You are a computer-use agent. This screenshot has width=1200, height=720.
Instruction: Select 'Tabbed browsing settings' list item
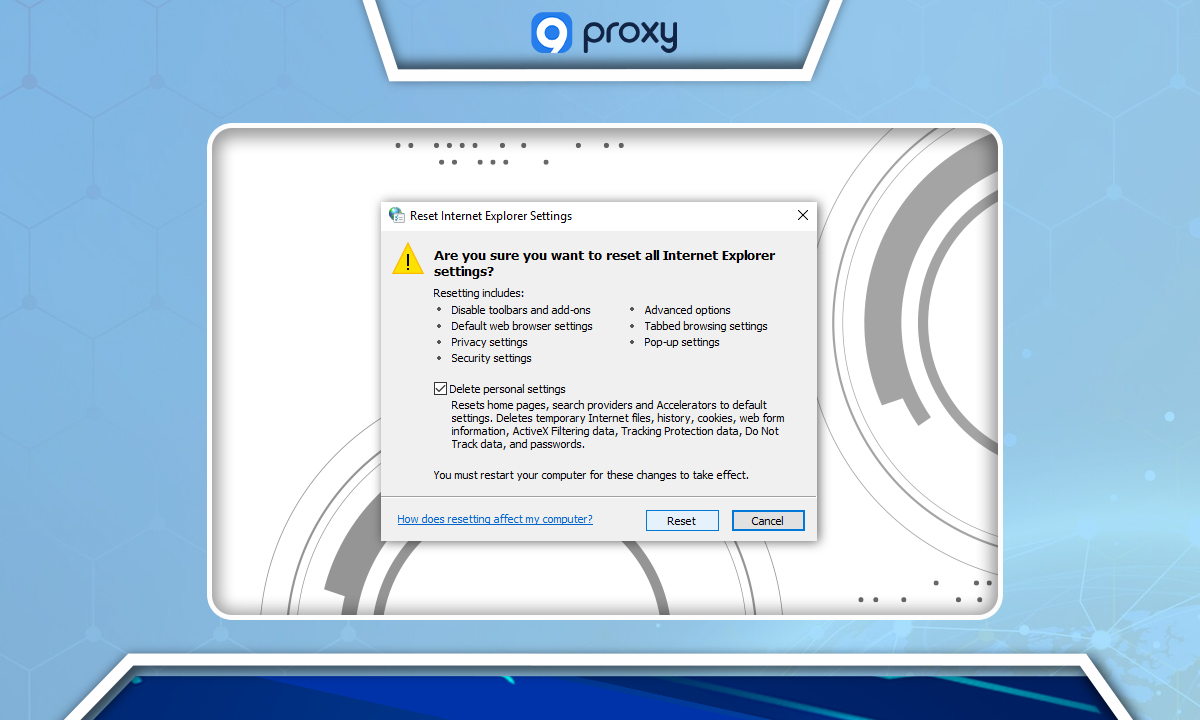[706, 326]
